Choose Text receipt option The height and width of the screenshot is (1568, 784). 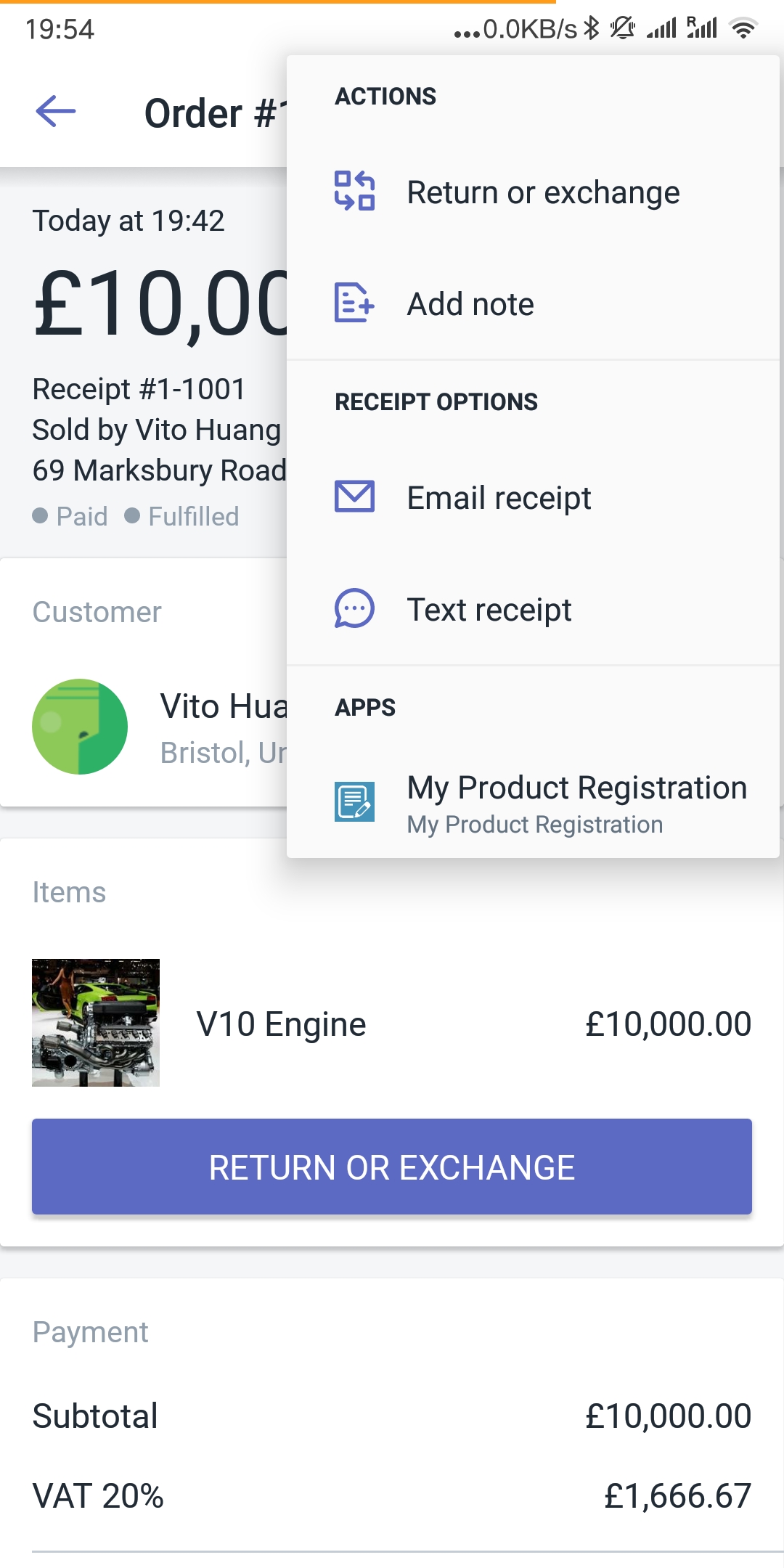click(x=489, y=610)
